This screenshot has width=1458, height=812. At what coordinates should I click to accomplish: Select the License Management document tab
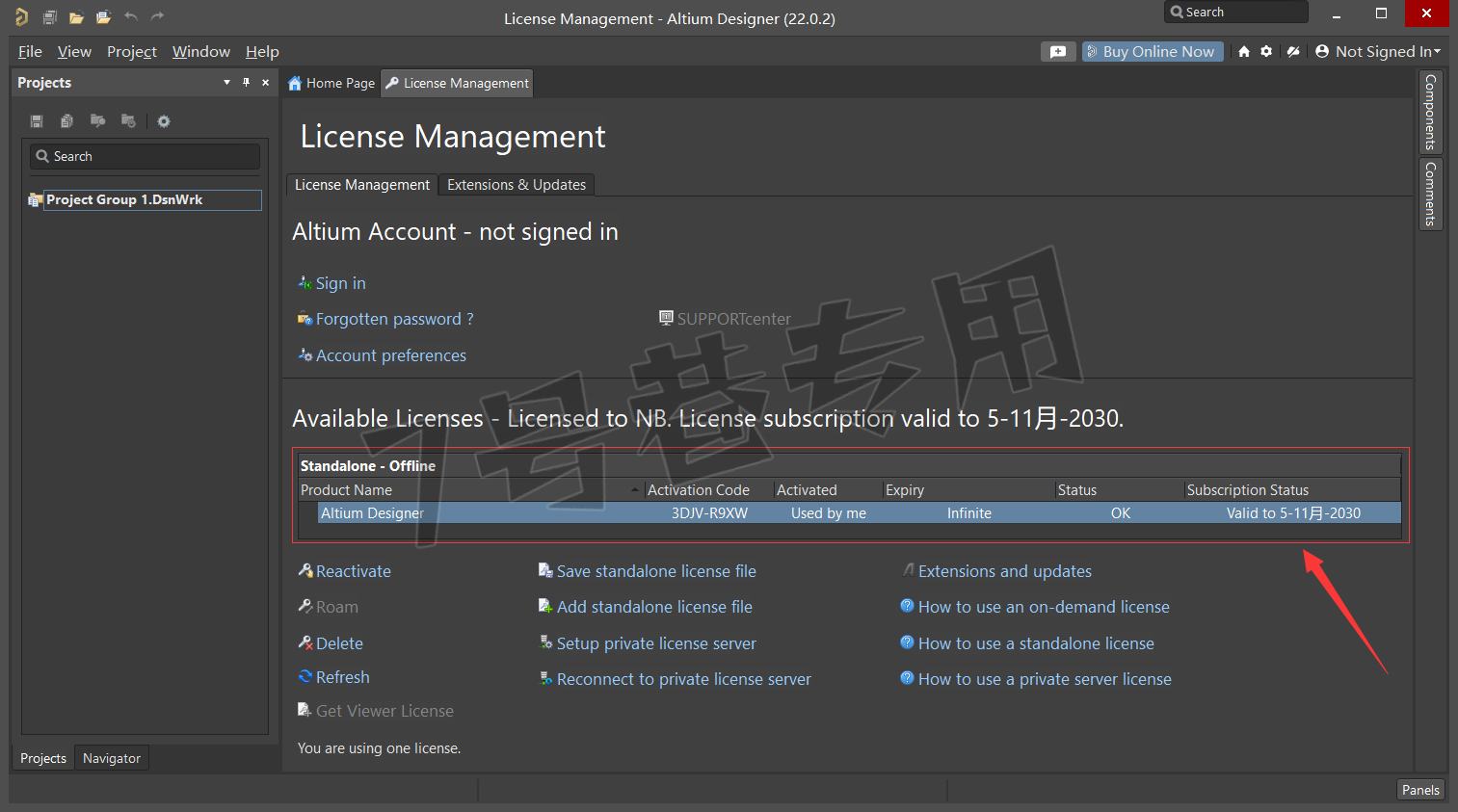point(457,84)
